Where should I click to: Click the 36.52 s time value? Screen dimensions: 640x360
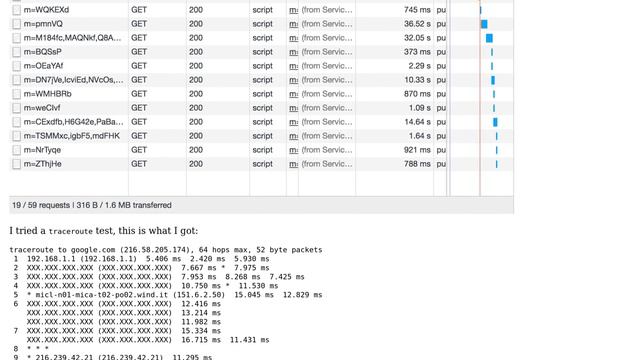[x=417, y=24]
